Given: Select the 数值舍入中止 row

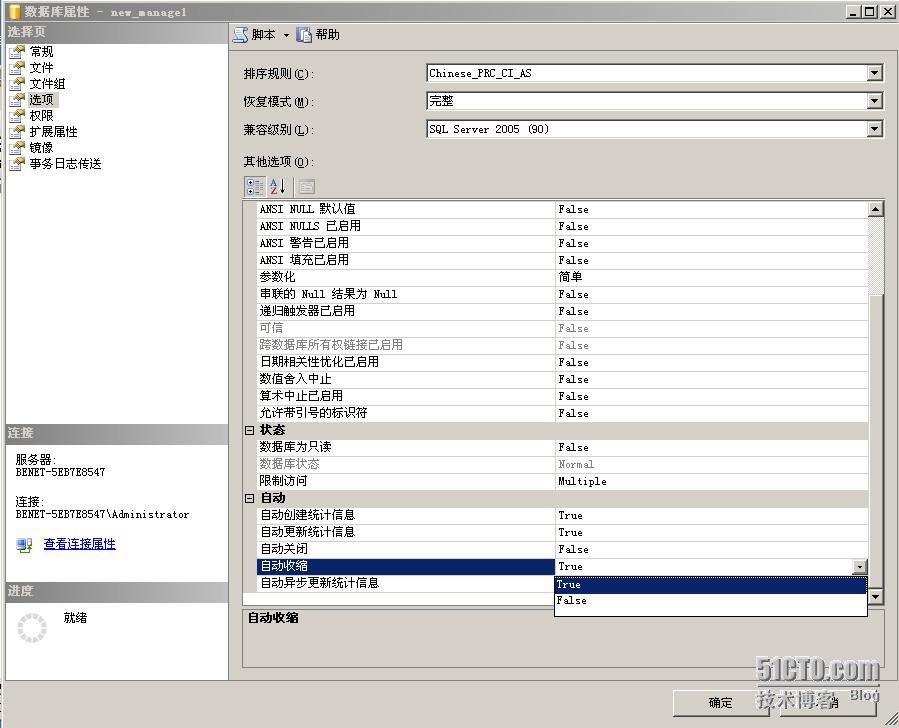Looking at the screenshot, I should tap(562, 379).
